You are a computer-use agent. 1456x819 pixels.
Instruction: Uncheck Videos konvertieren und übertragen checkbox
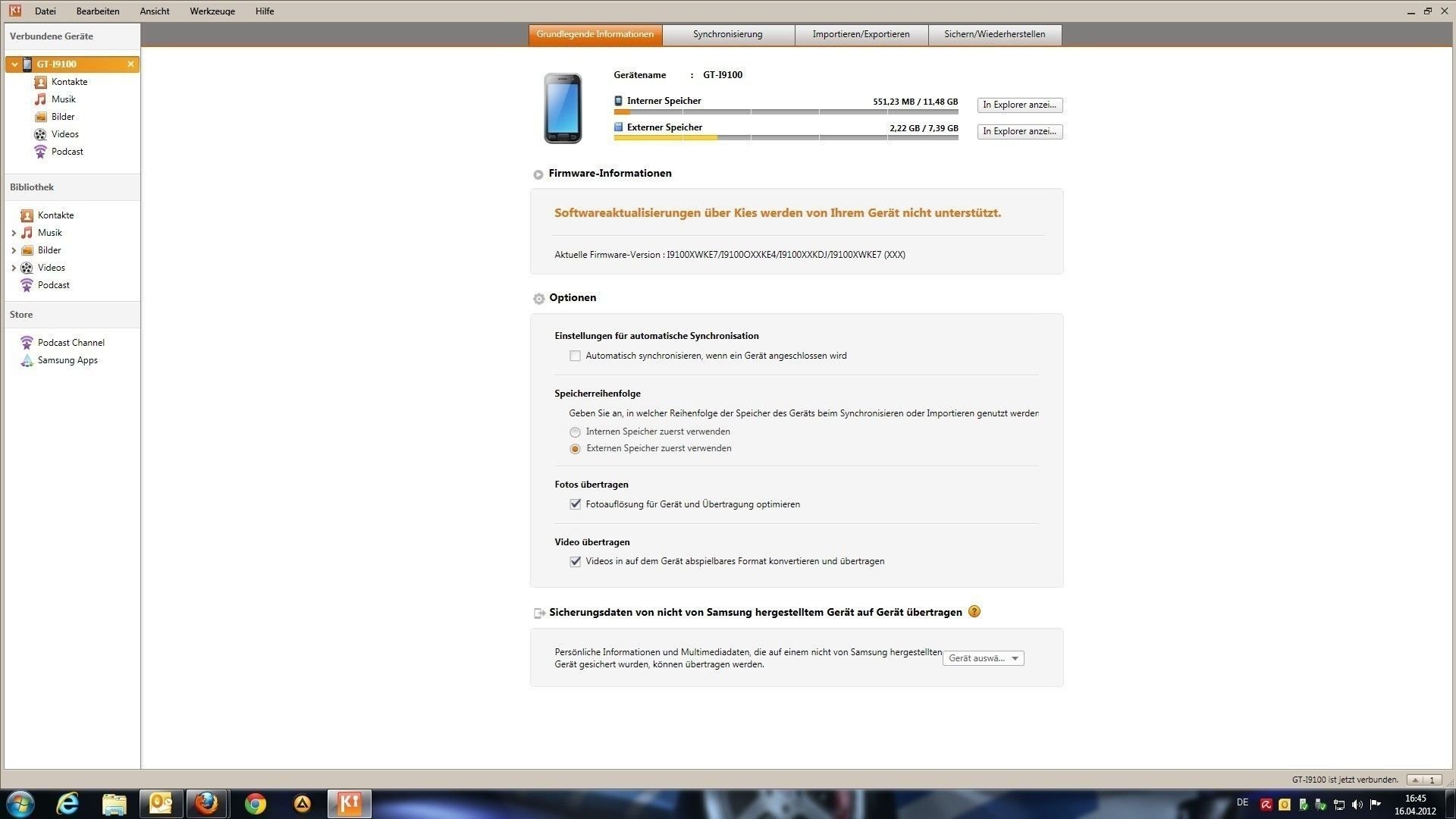pyautogui.click(x=575, y=562)
